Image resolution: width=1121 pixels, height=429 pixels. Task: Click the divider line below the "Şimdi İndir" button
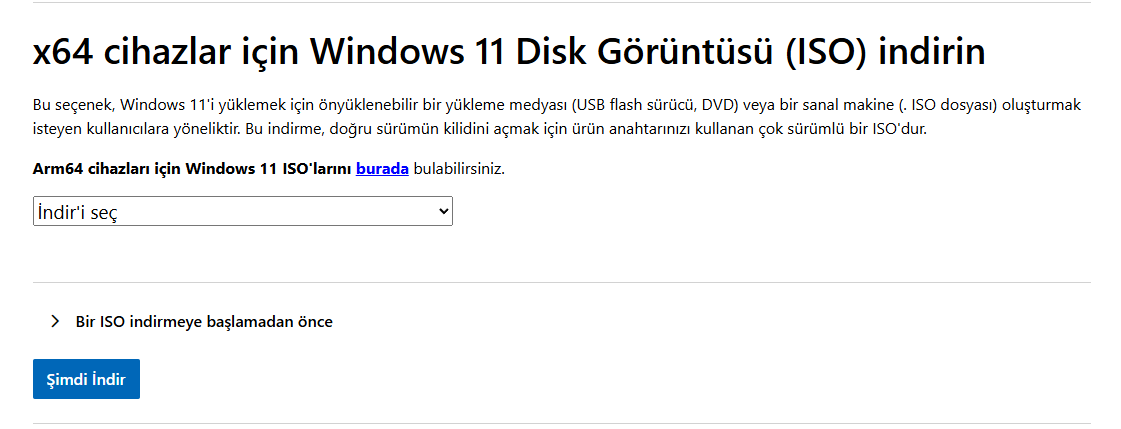click(562, 423)
